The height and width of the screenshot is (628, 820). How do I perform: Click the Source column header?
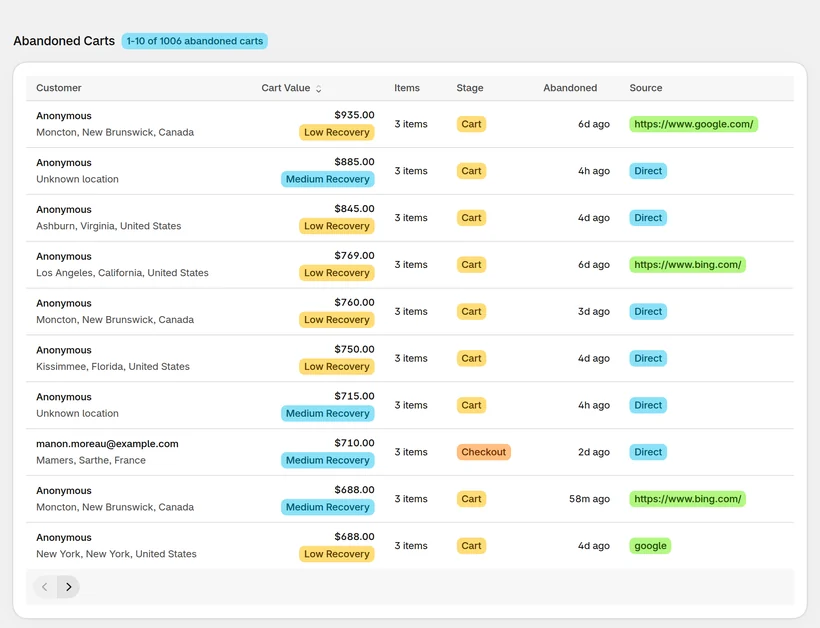pyautogui.click(x=645, y=88)
